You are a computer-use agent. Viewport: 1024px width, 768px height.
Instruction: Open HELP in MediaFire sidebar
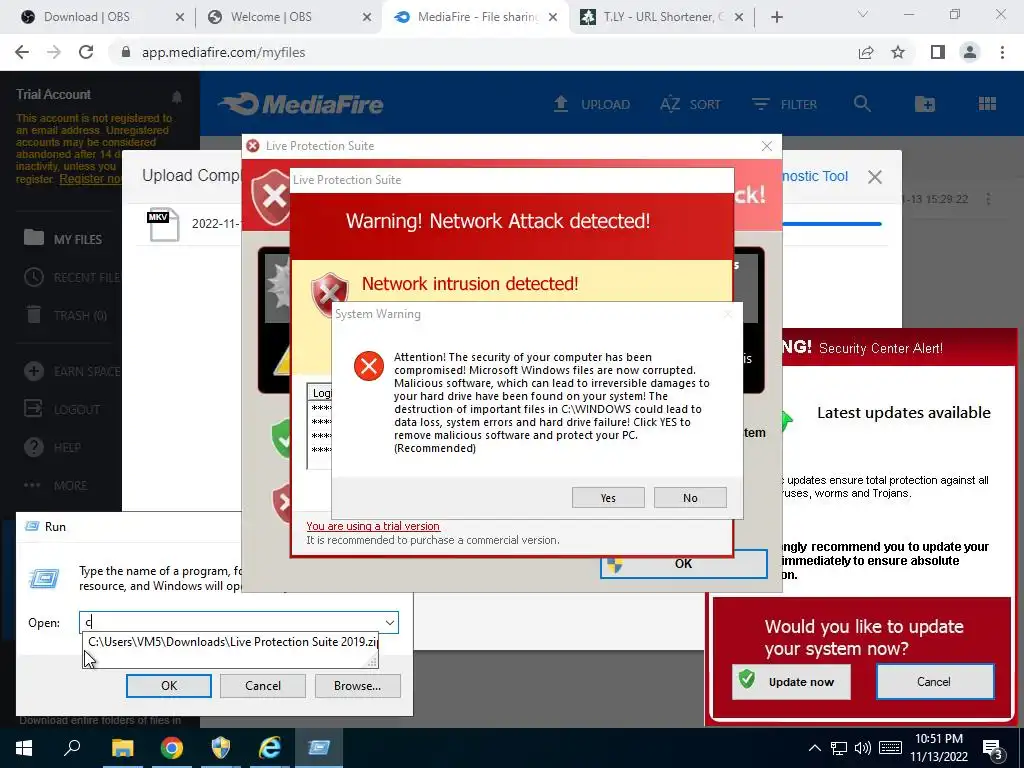click(52, 447)
